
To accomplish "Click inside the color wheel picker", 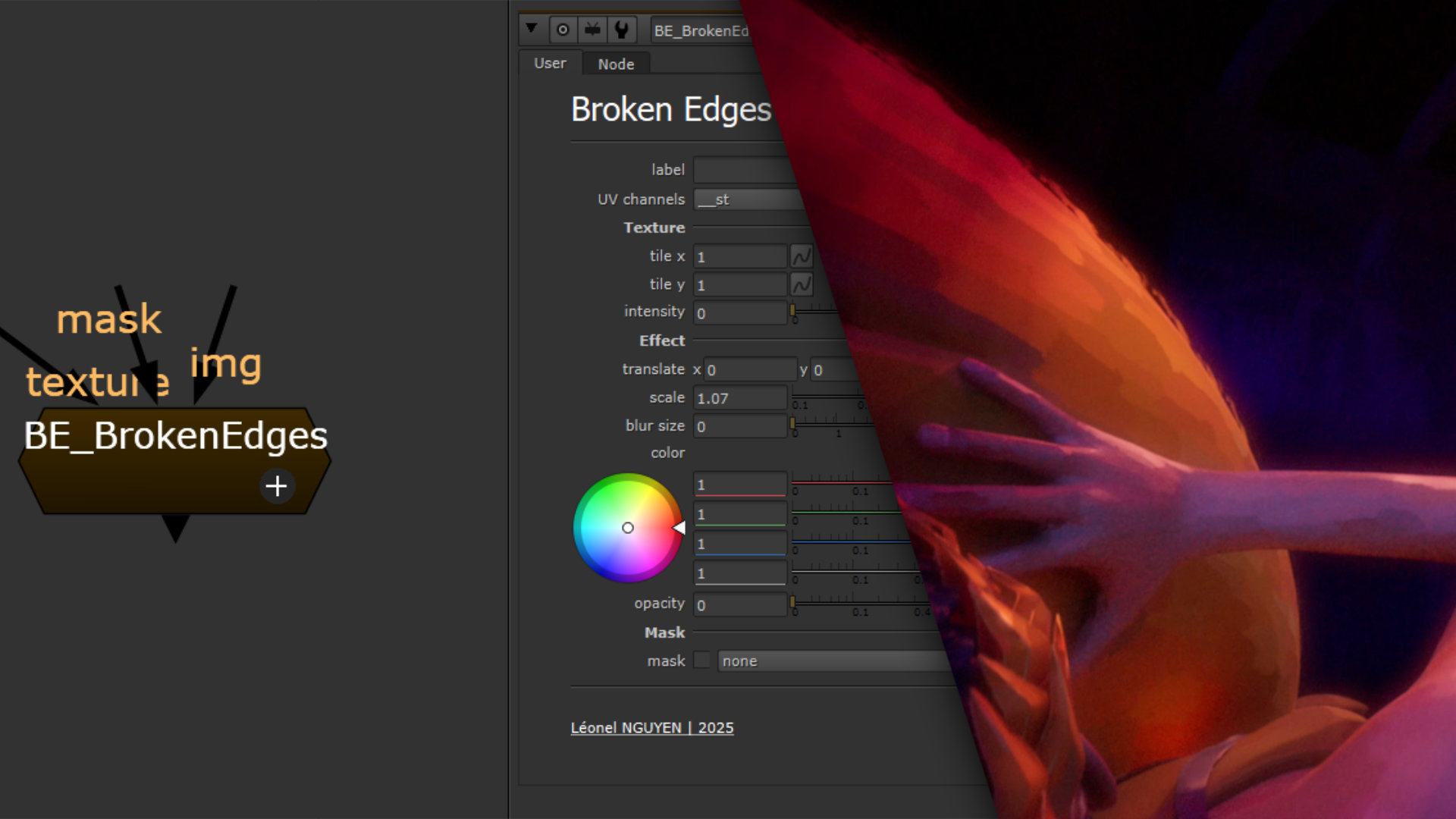I will pyautogui.click(x=628, y=528).
